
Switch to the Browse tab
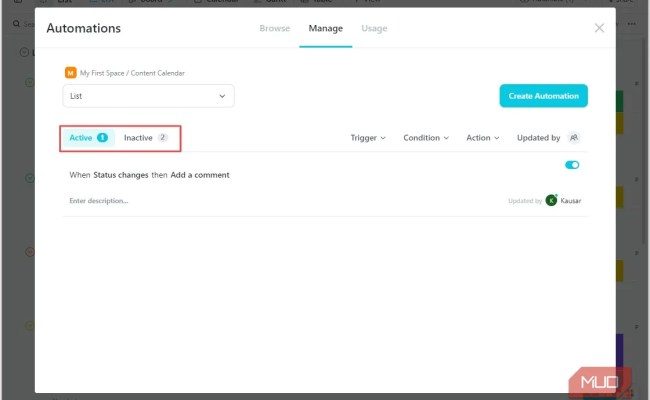tap(274, 28)
